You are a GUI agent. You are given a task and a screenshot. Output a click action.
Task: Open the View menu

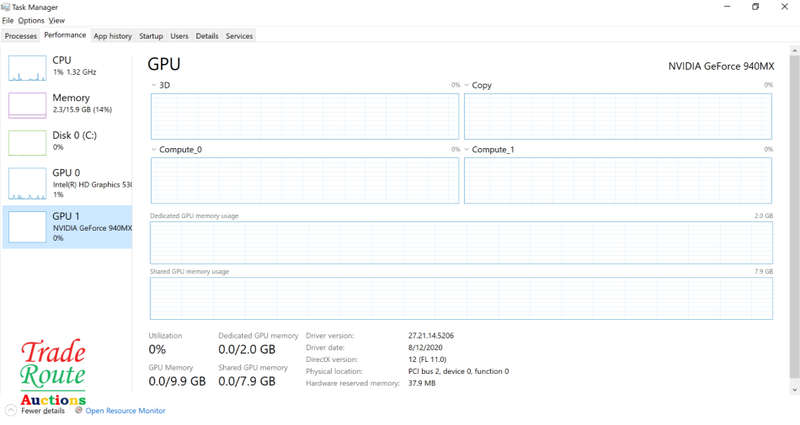[x=57, y=20]
